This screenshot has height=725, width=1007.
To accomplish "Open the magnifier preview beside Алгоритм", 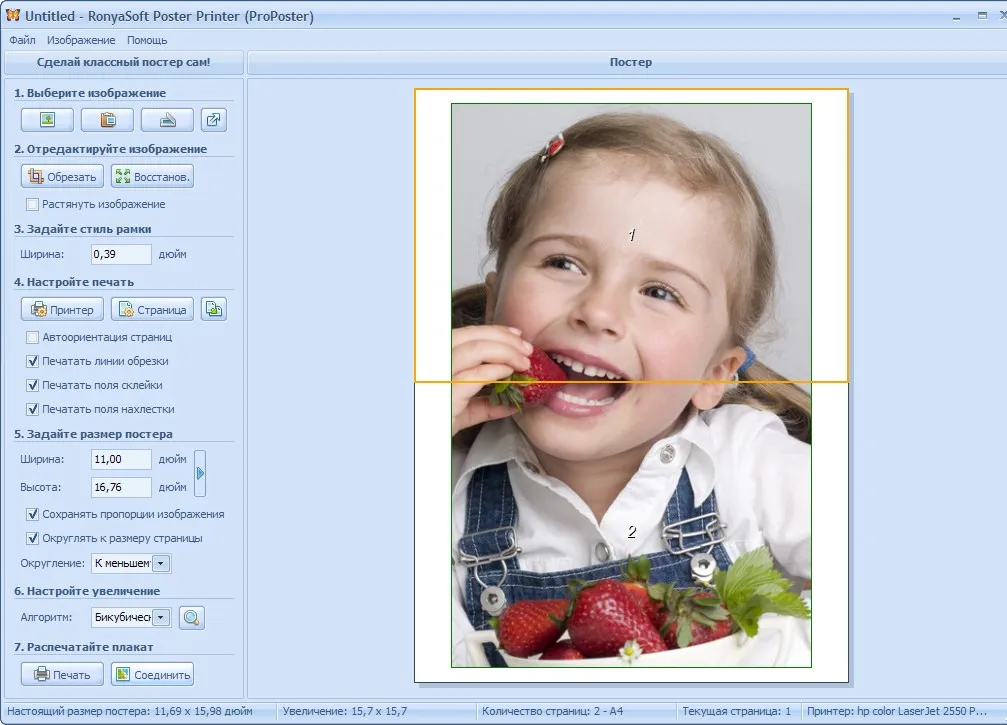I will click(x=191, y=618).
